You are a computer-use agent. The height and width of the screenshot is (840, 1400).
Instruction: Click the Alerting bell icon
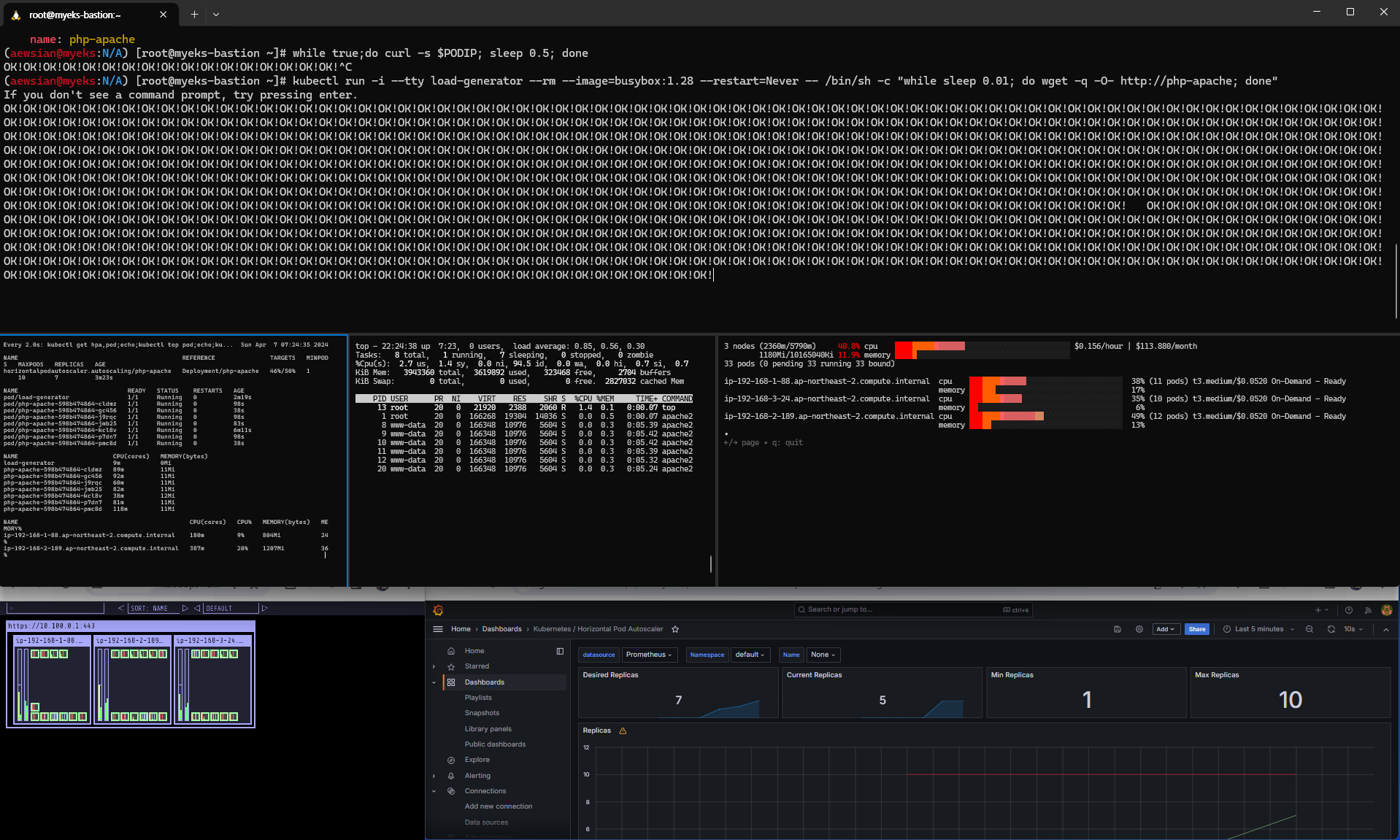[x=451, y=776]
